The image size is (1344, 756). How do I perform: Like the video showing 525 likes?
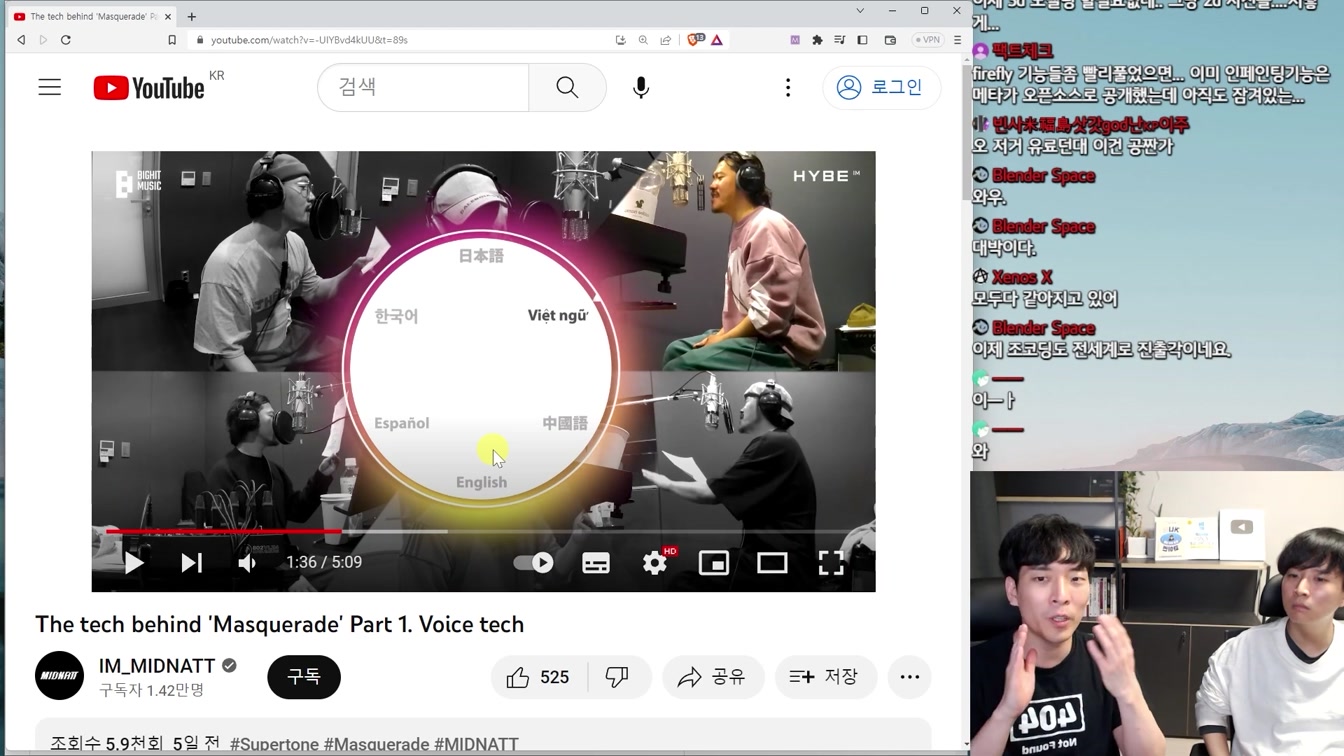(x=539, y=677)
